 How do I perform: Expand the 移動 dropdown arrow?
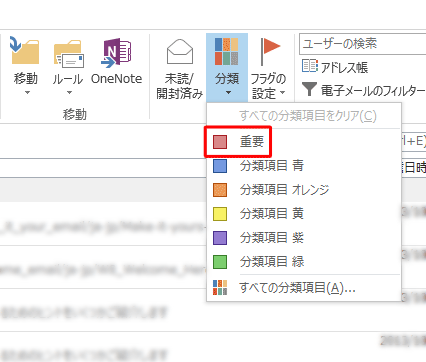[27, 92]
